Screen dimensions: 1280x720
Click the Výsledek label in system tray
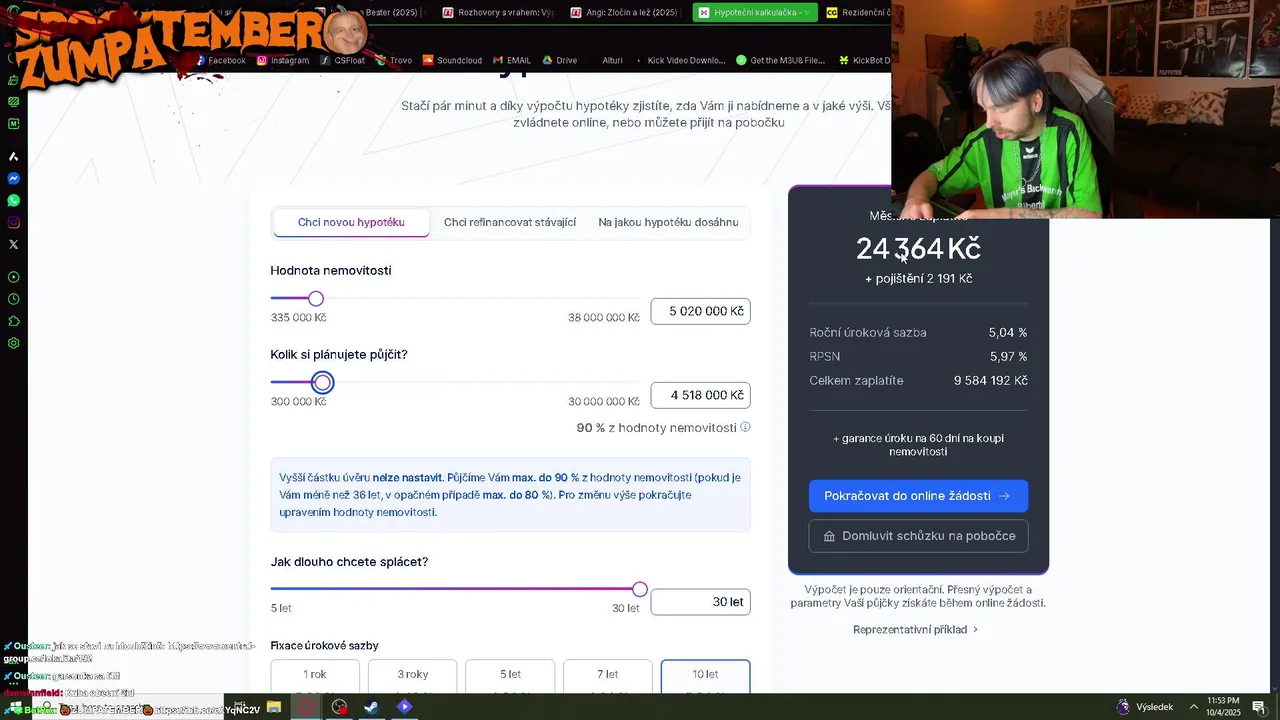(1154, 707)
